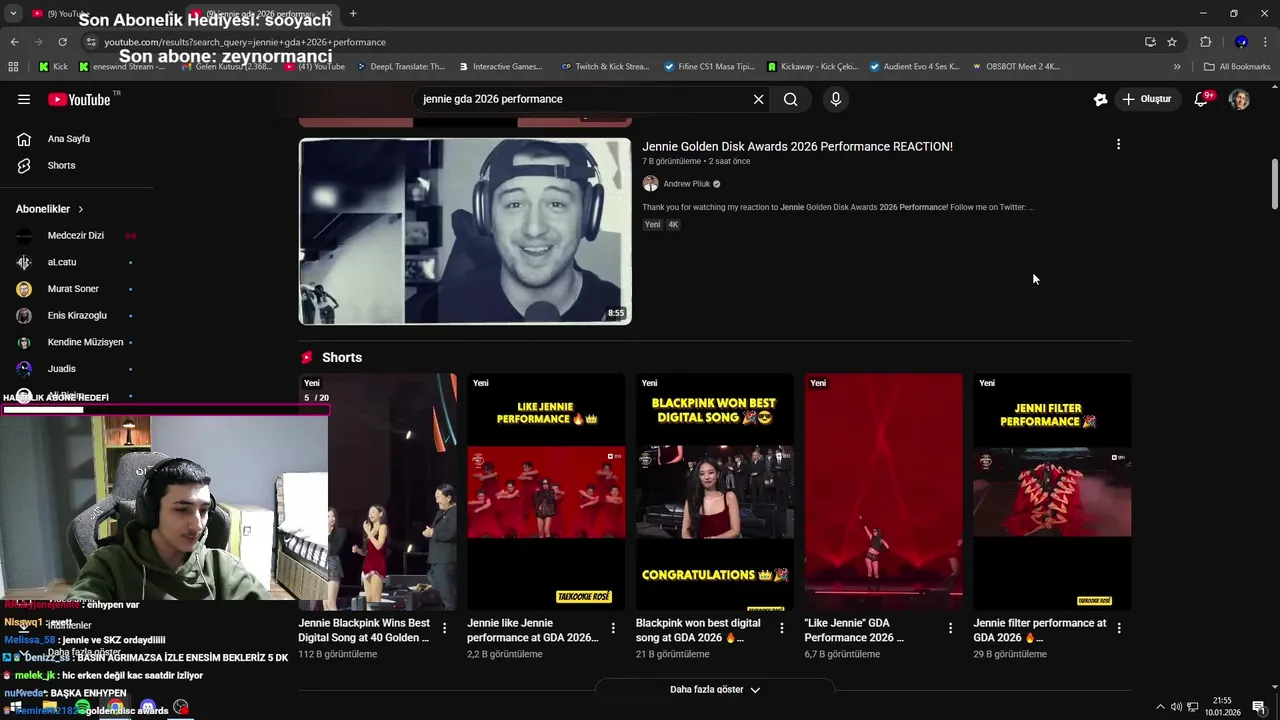Screen dimensions: 1280x720
Task: Open options for 'Jennie filter performance' short
Action: 1119,628
